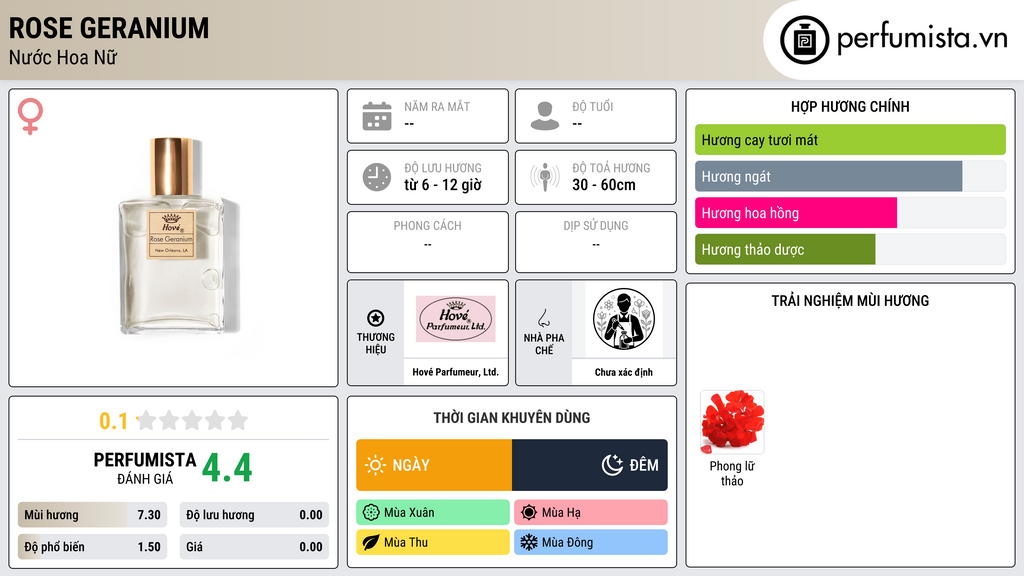The image size is (1024, 576).
Task: Click the sun icon for Mùa Hạ
Action: tap(529, 513)
